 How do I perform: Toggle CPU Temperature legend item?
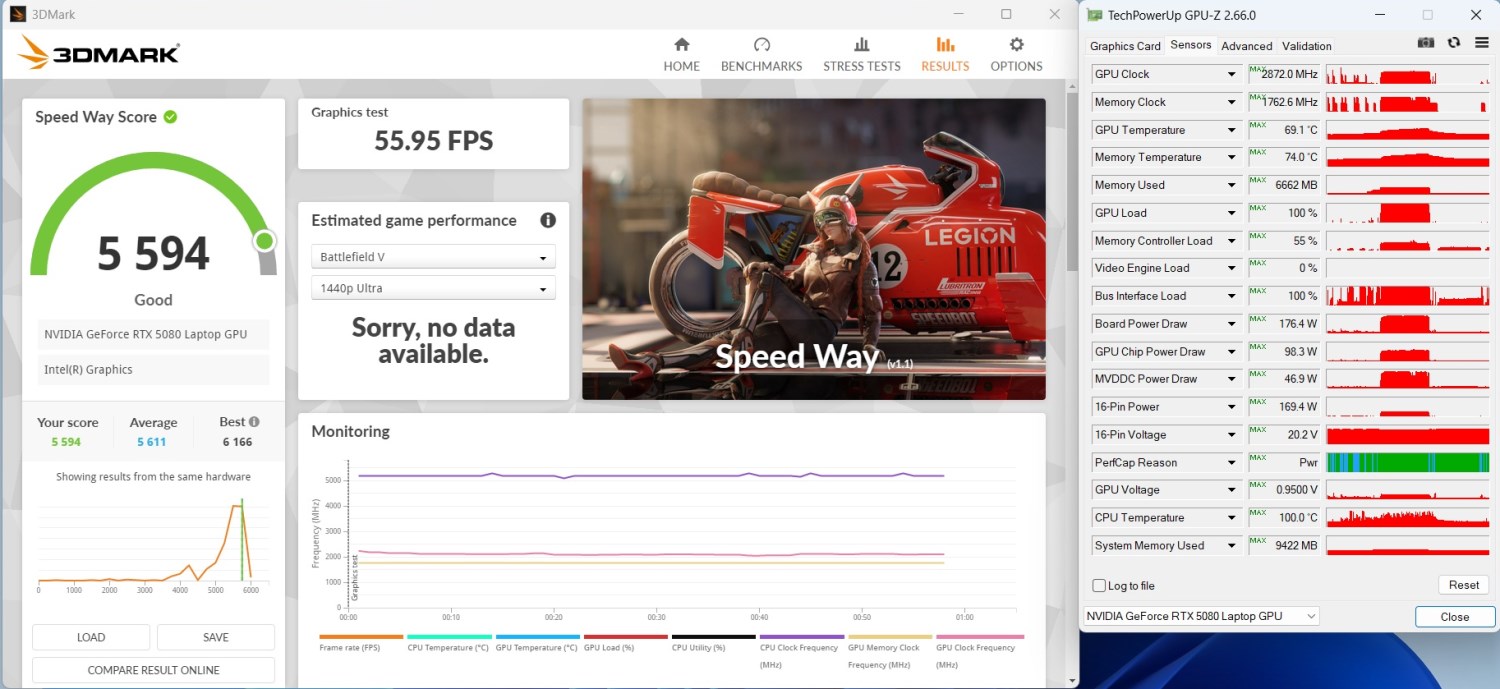[x=449, y=644]
